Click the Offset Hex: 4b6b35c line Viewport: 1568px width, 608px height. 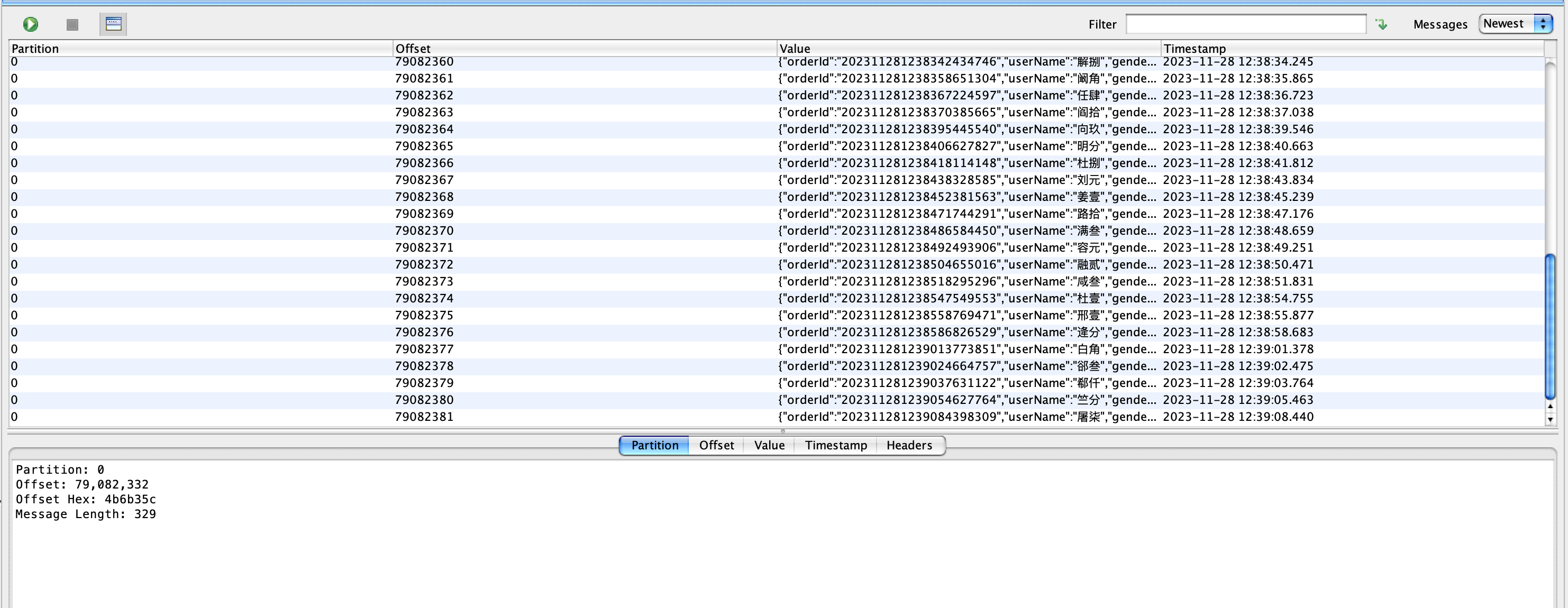coord(86,499)
